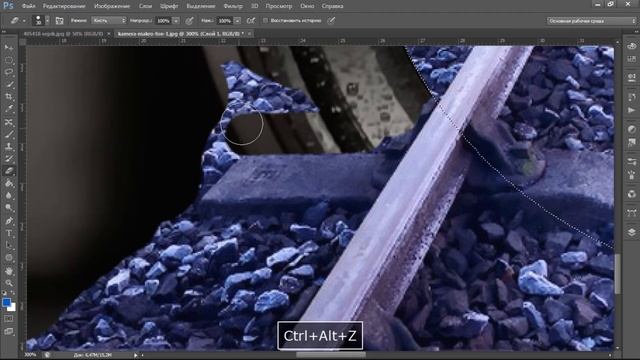Viewport: 640px width, 360px height.
Task: Open the Opacity slider dropdown arrow
Action: point(176,20)
